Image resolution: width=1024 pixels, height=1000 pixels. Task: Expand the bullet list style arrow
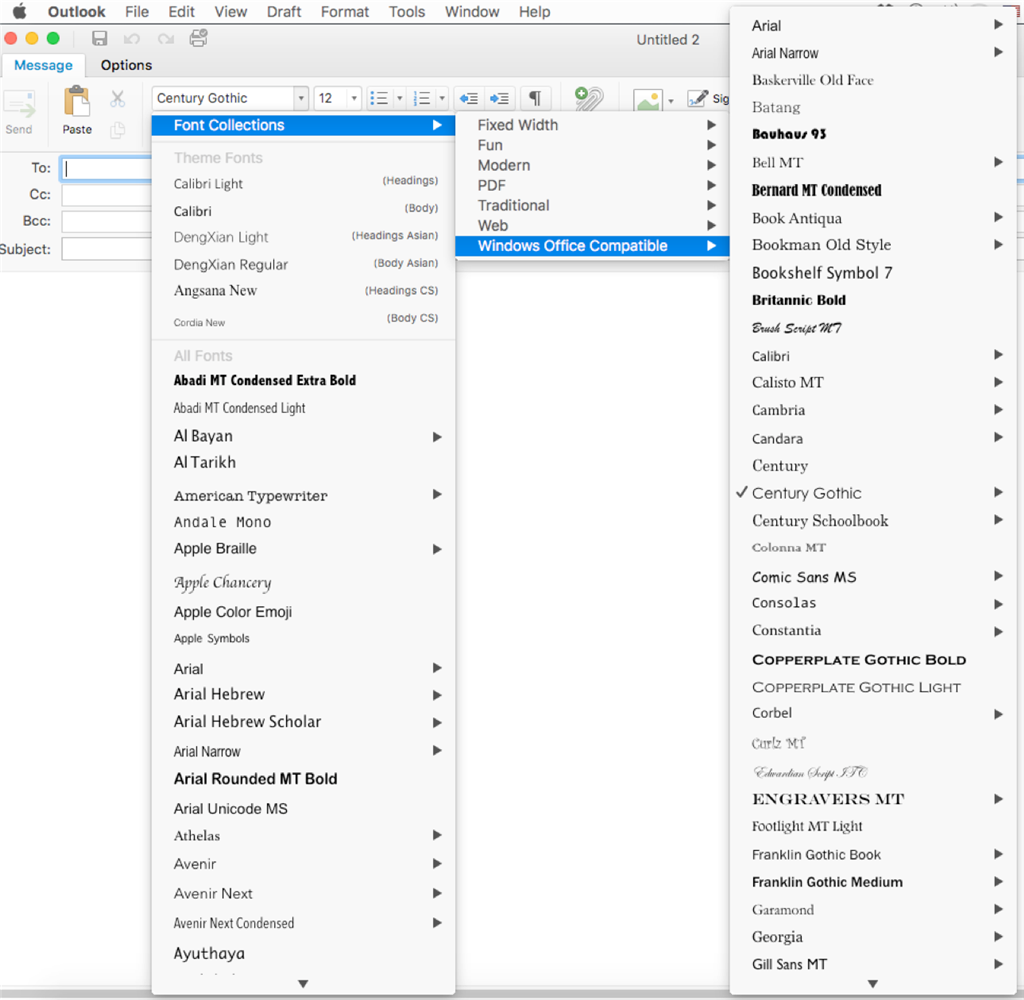400,99
